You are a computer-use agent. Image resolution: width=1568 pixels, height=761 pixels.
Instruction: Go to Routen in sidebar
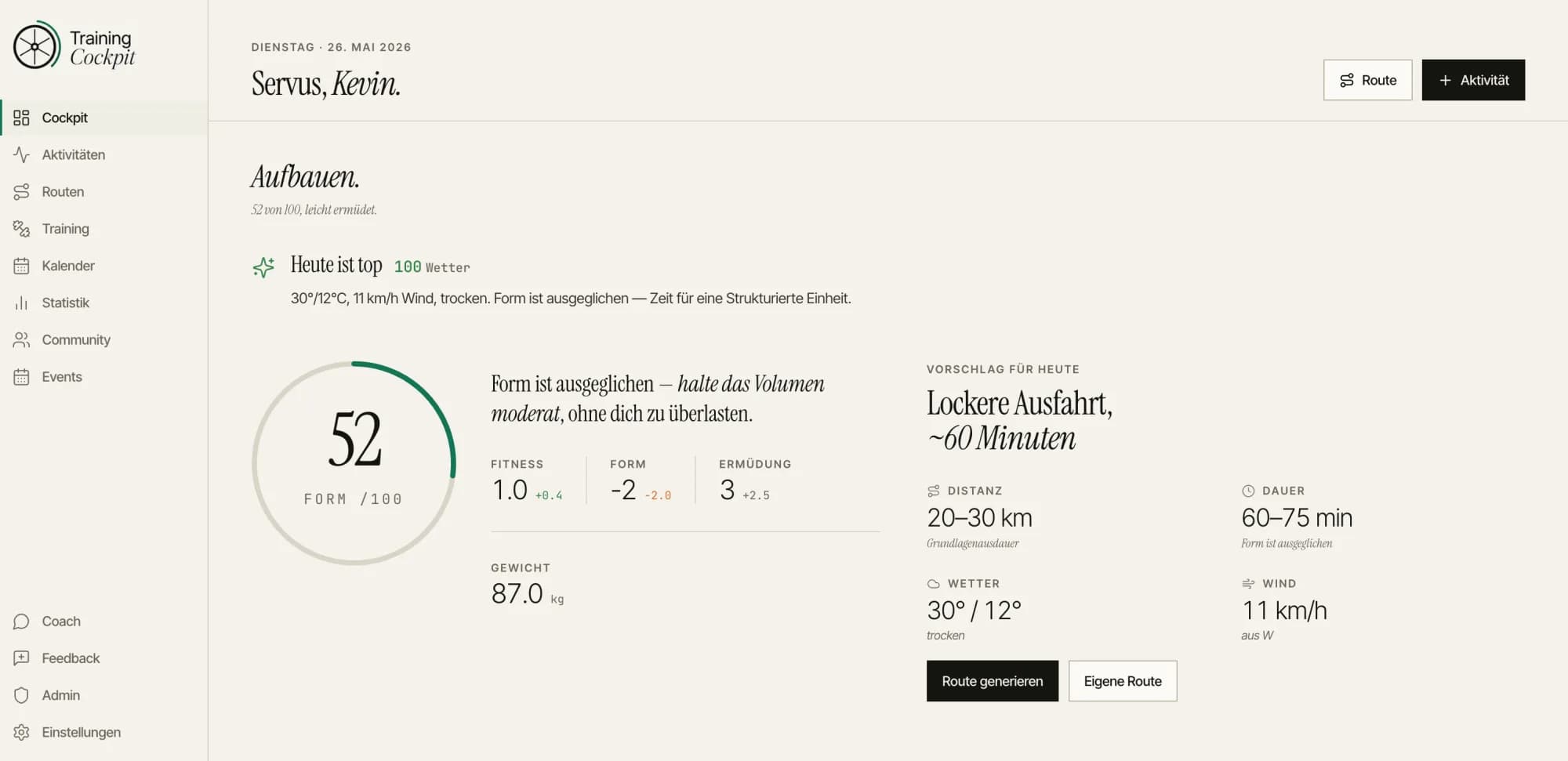pyautogui.click(x=103, y=191)
